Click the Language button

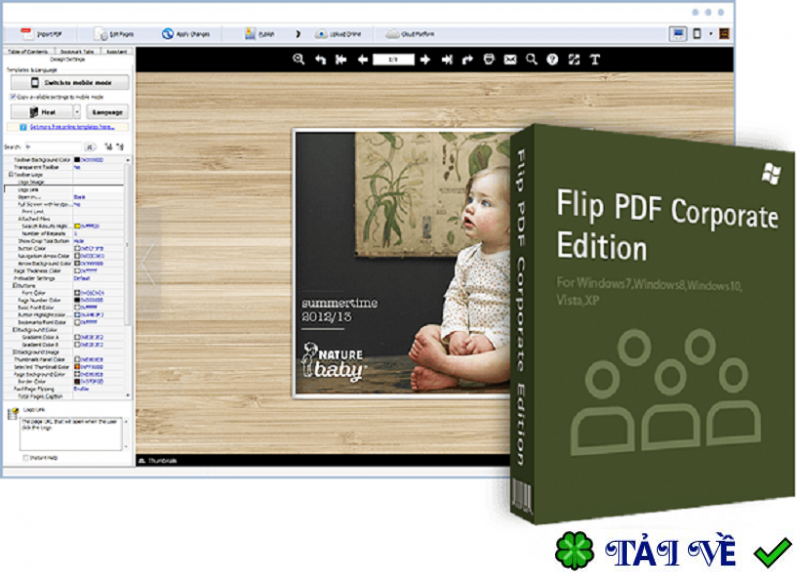point(107,112)
